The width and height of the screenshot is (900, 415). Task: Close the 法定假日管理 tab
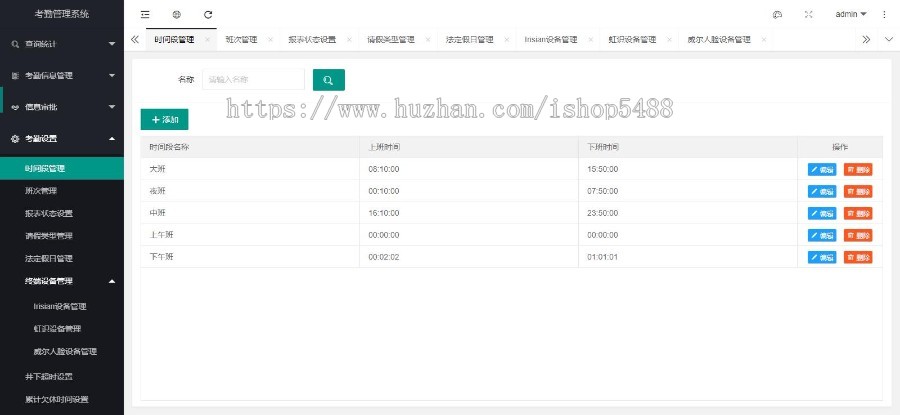[x=506, y=40]
